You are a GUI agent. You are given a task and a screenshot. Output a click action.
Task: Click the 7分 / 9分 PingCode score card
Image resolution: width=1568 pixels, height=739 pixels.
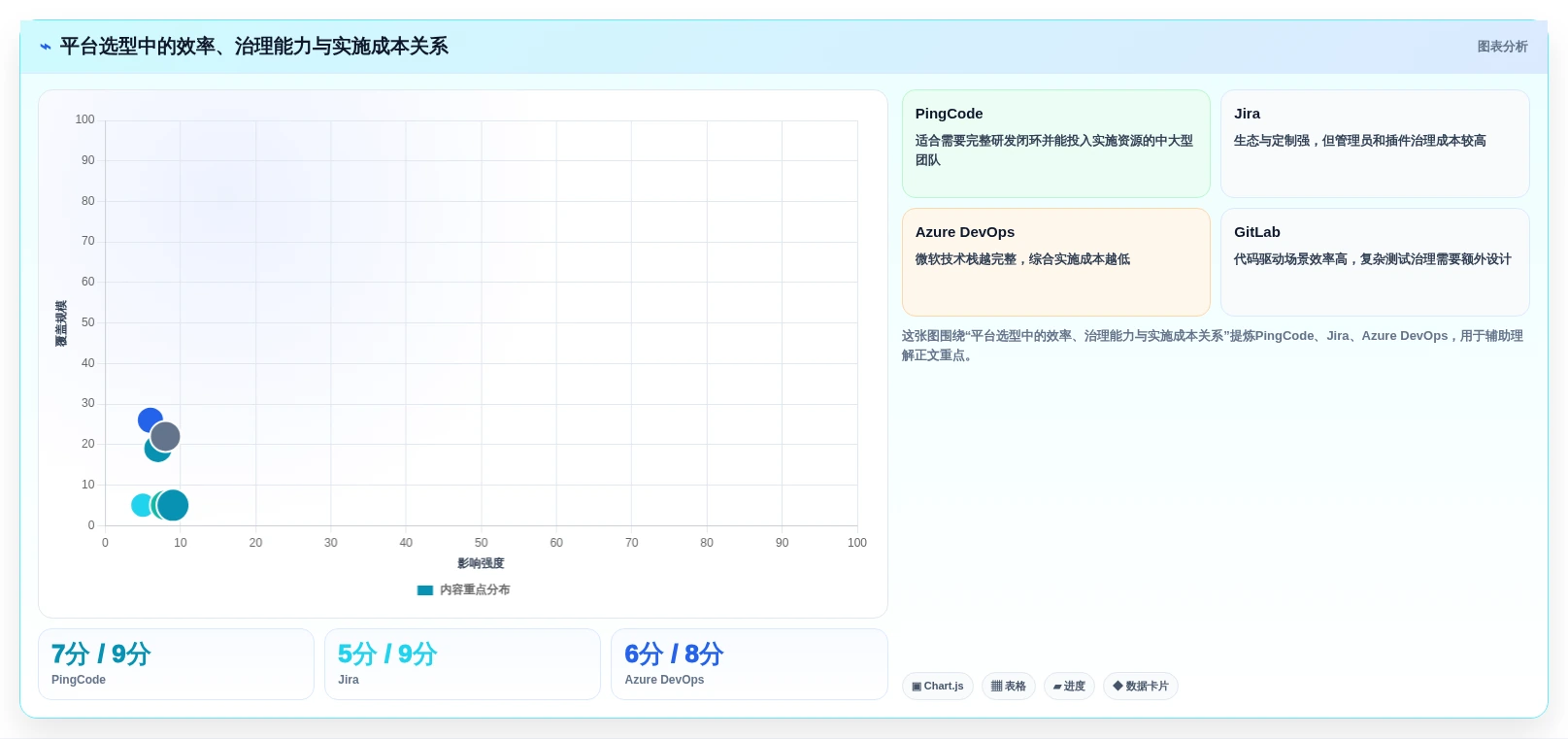point(176,664)
